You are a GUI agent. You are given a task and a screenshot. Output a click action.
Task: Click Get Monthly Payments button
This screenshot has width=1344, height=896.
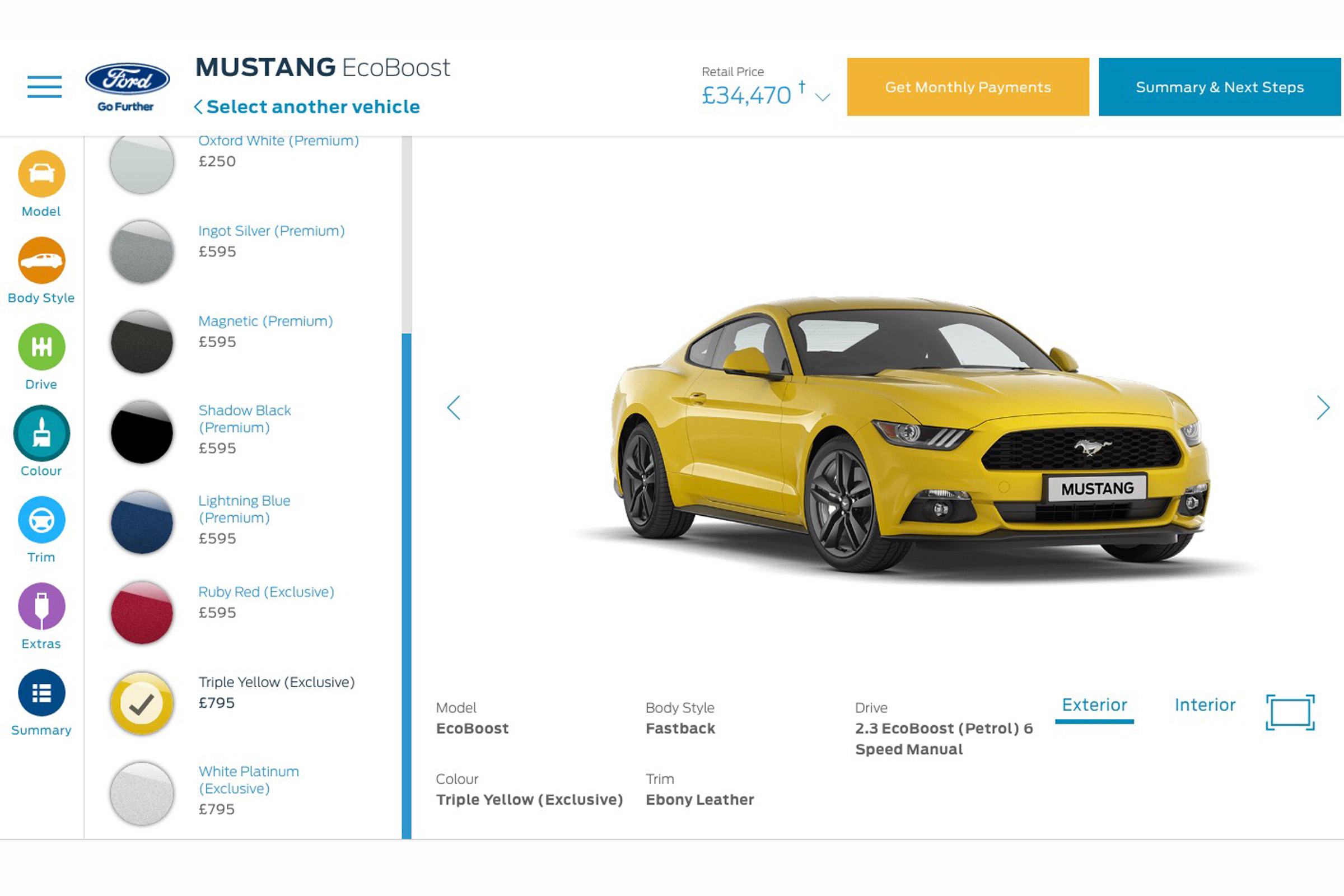click(968, 87)
